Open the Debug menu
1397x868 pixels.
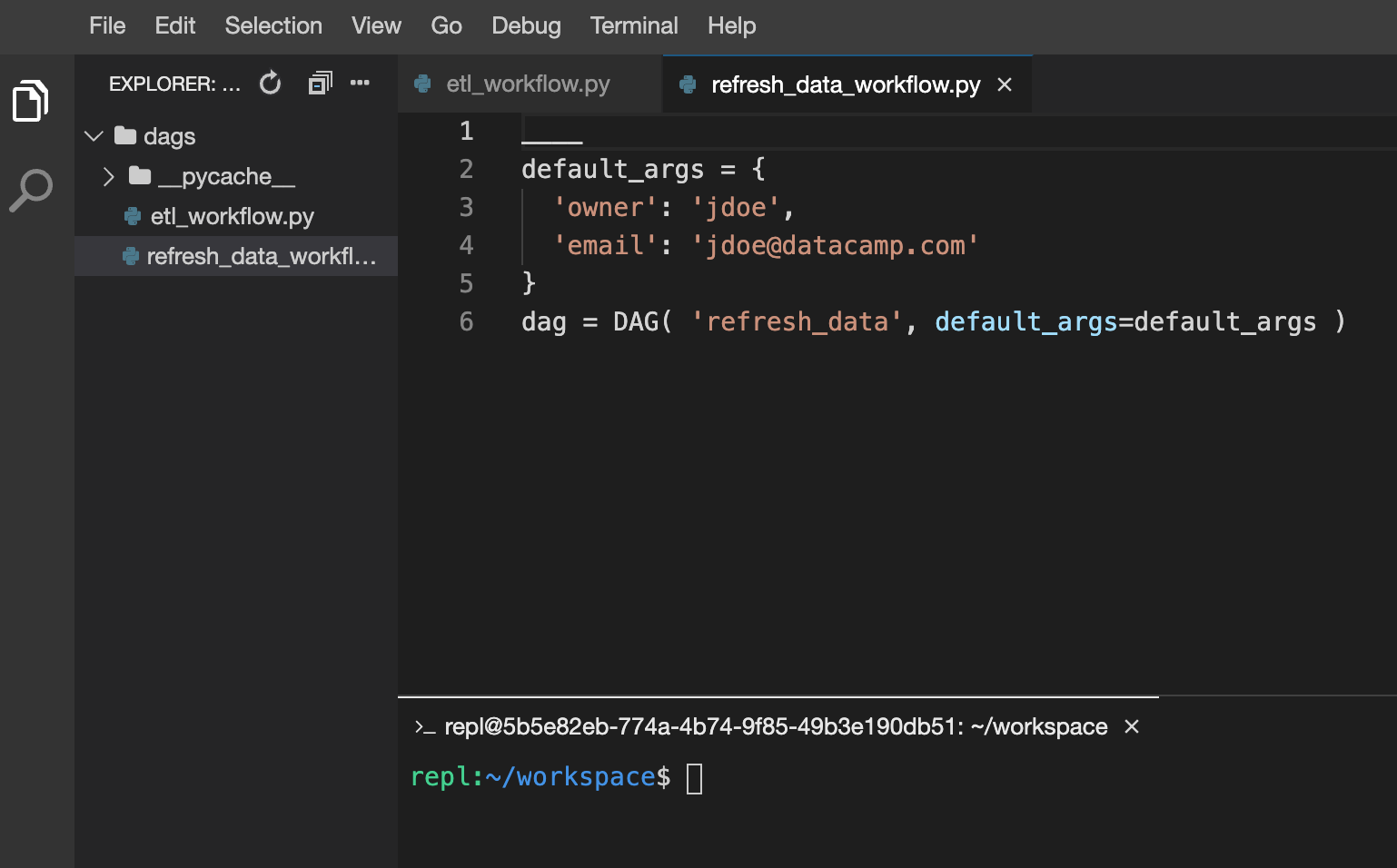[x=526, y=25]
